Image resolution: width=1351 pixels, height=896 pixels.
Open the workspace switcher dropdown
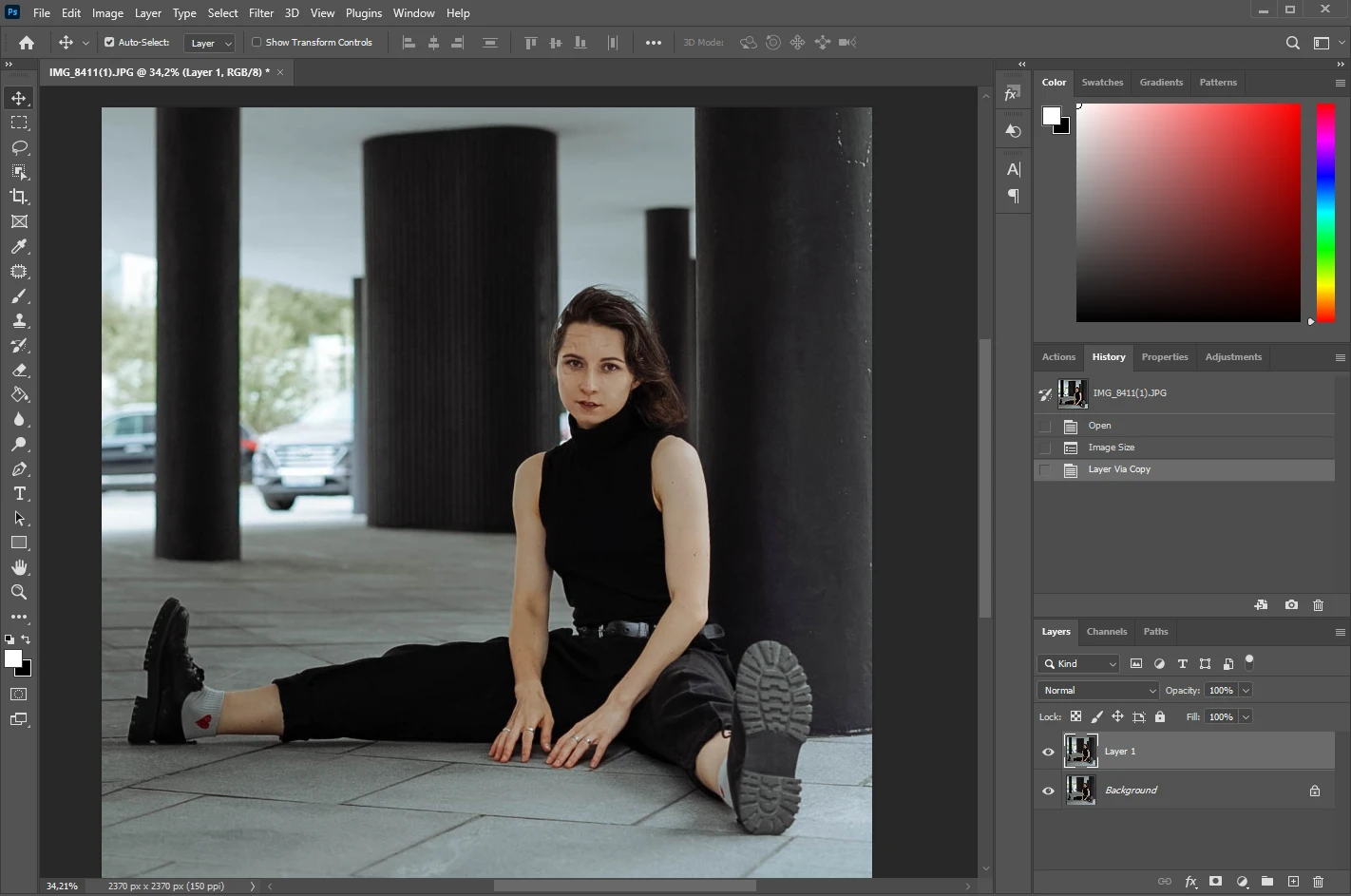(x=1327, y=43)
